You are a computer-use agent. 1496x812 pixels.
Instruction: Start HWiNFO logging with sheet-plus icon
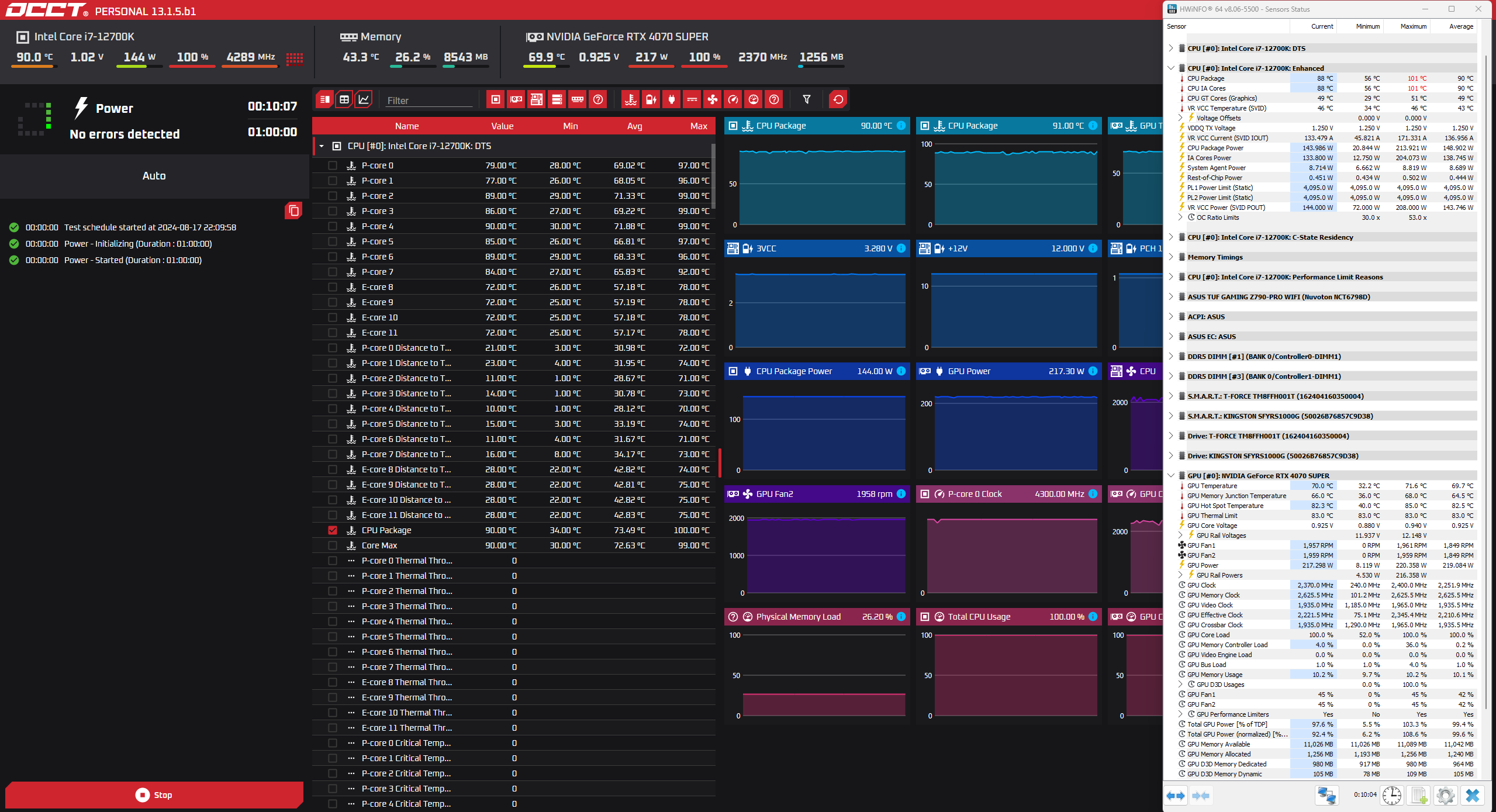coord(1419,796)
